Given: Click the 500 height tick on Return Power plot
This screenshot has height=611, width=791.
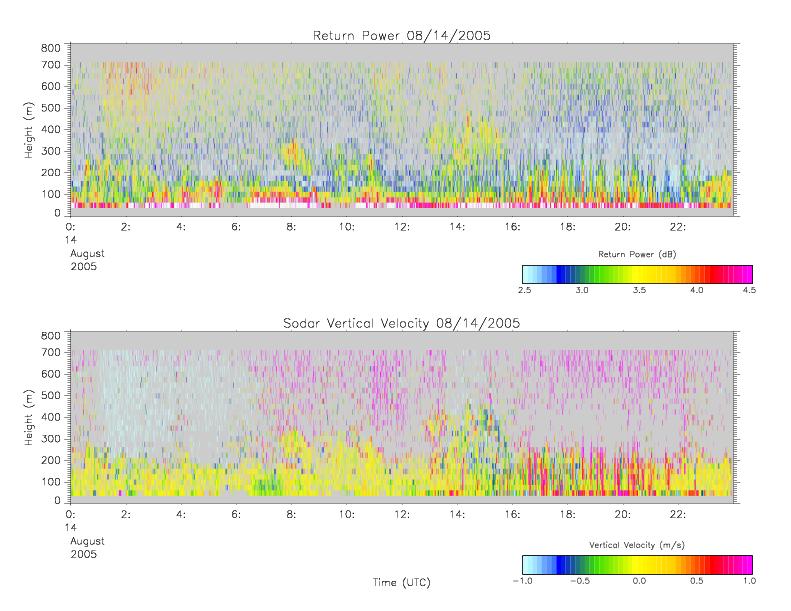Looking at the screenshot, I should pos(50,108).
